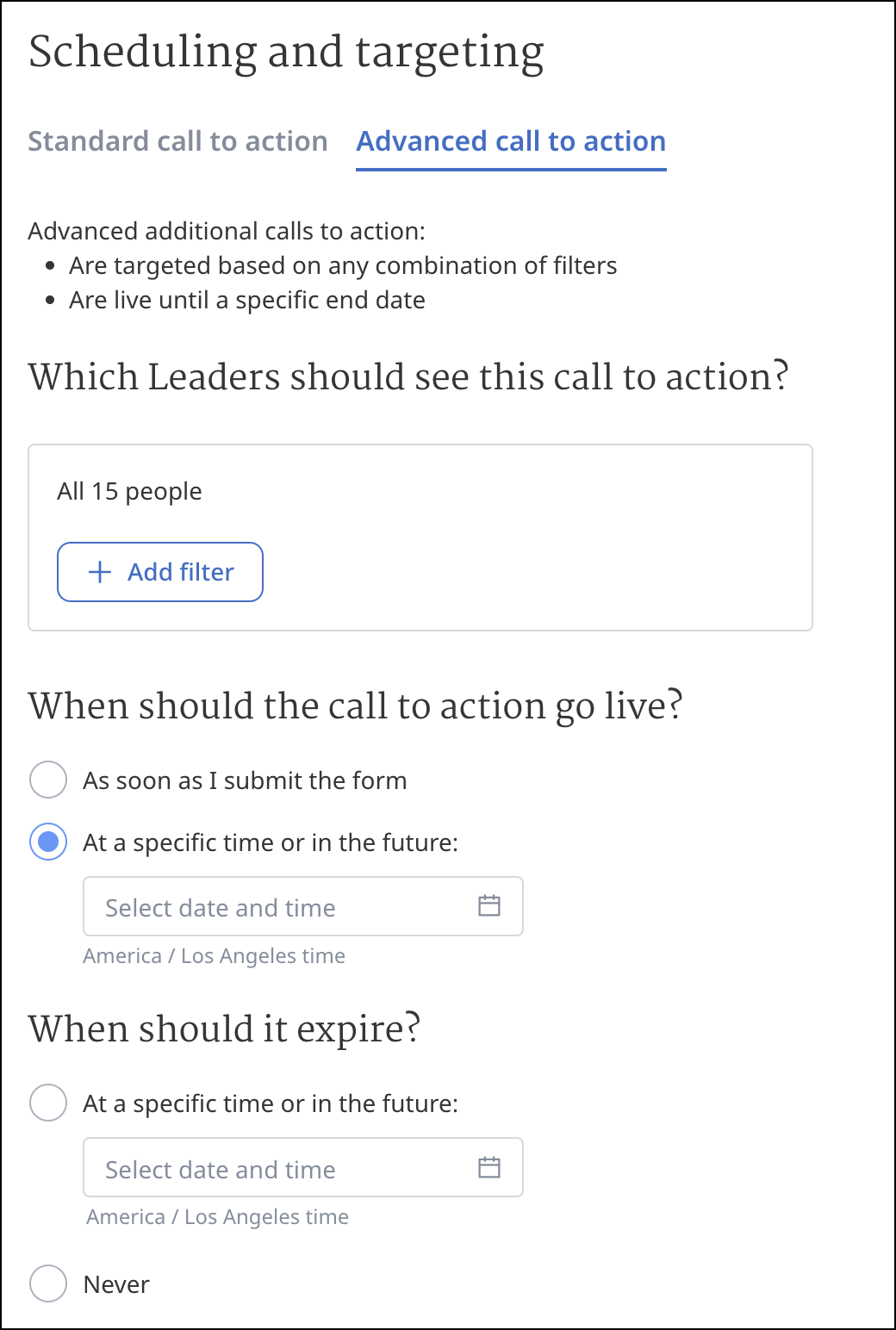Select the Never expire radio circle
The height and width of the screenshot is (1330, 896).
point(48,1283)
